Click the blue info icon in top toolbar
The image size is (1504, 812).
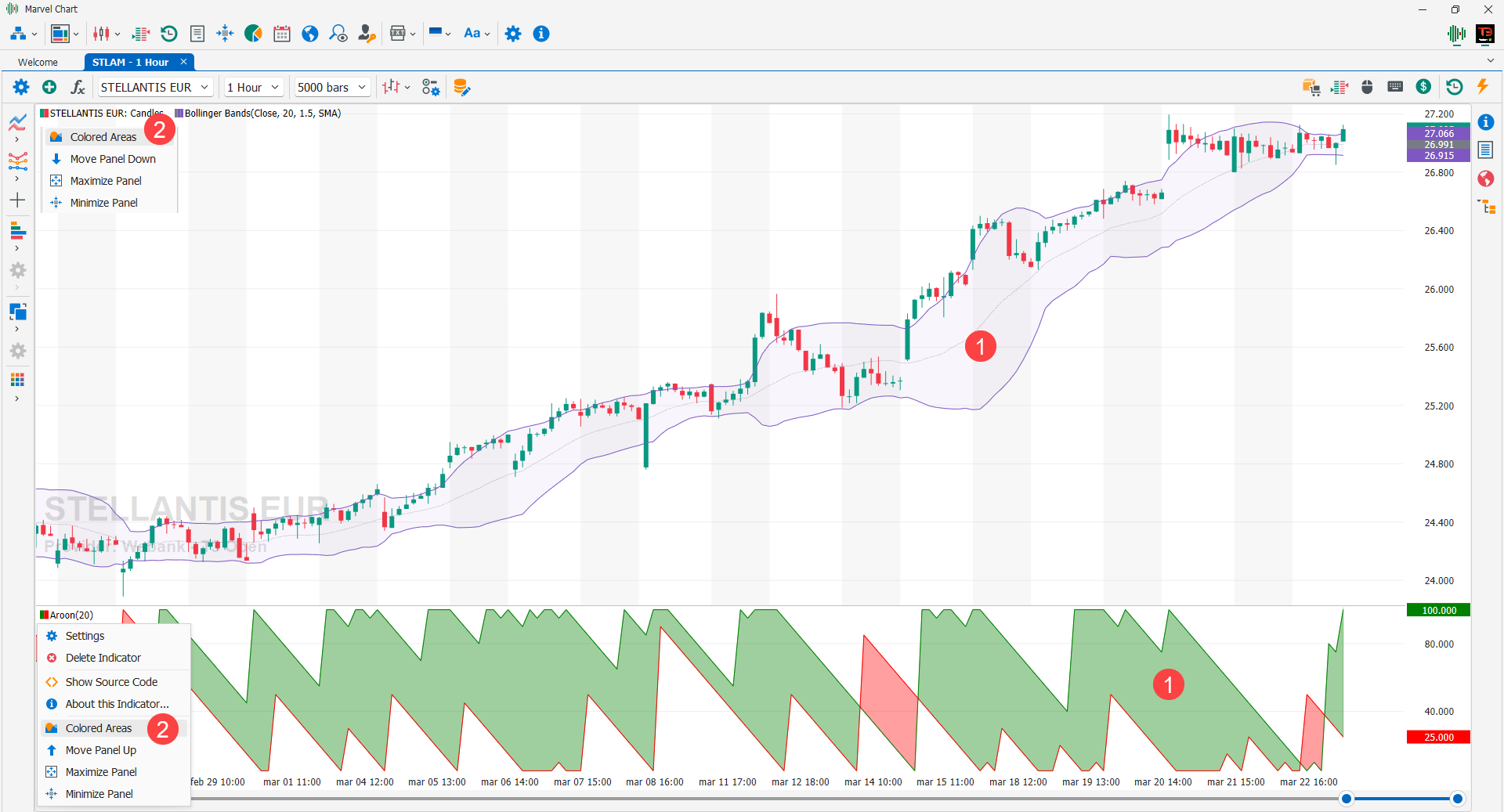click(541, 34)
